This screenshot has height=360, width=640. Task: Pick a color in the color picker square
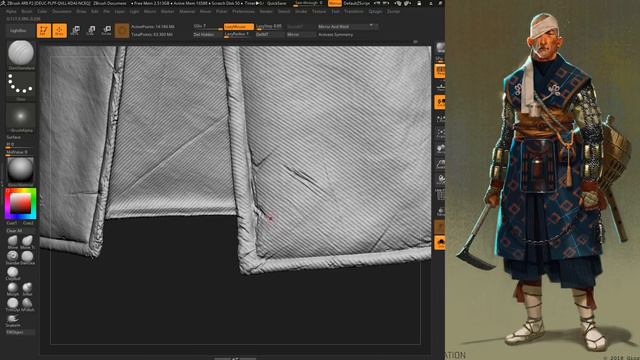point(20,203)
